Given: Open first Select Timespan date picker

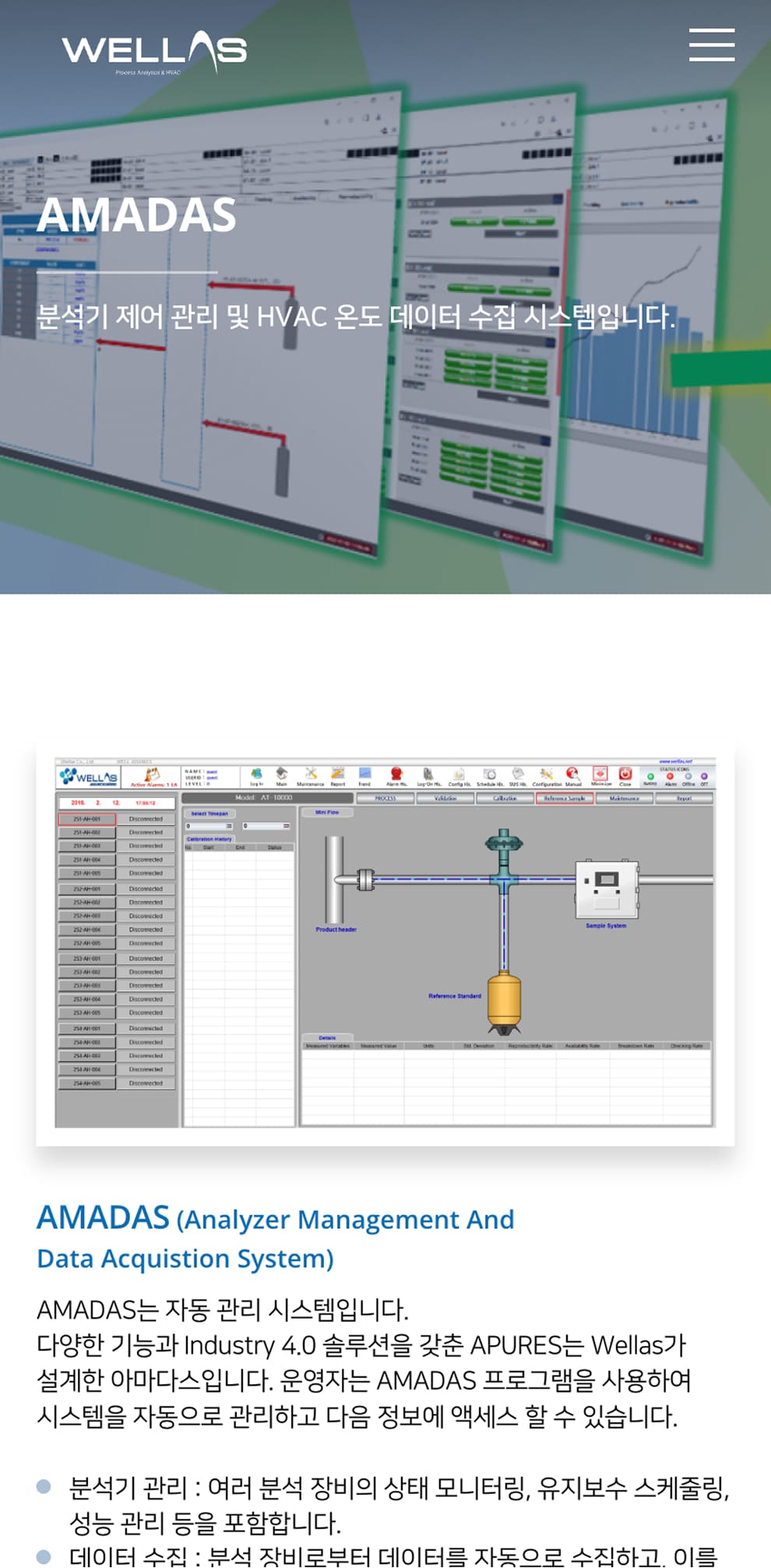Looking at the screenshot, I should pos(209,826).
